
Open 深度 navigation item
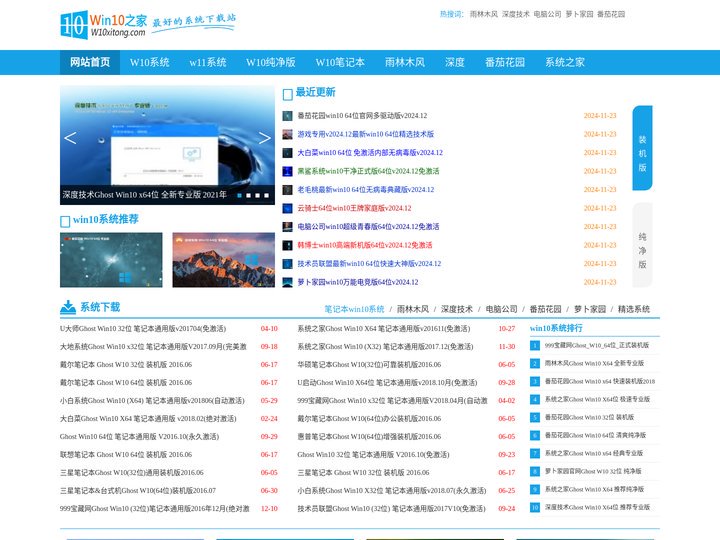pos(455,62)
